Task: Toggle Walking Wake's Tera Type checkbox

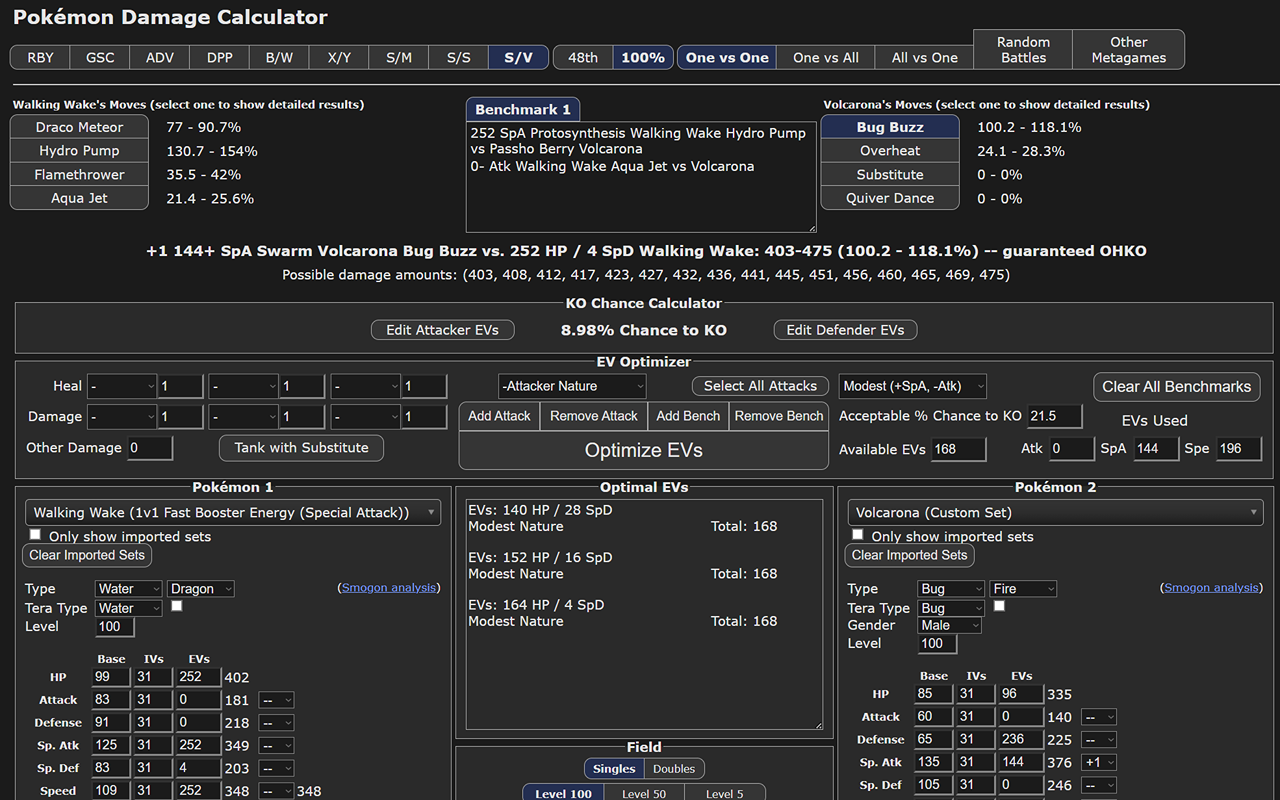Action: pyautogui.click(x=177, y=606)
